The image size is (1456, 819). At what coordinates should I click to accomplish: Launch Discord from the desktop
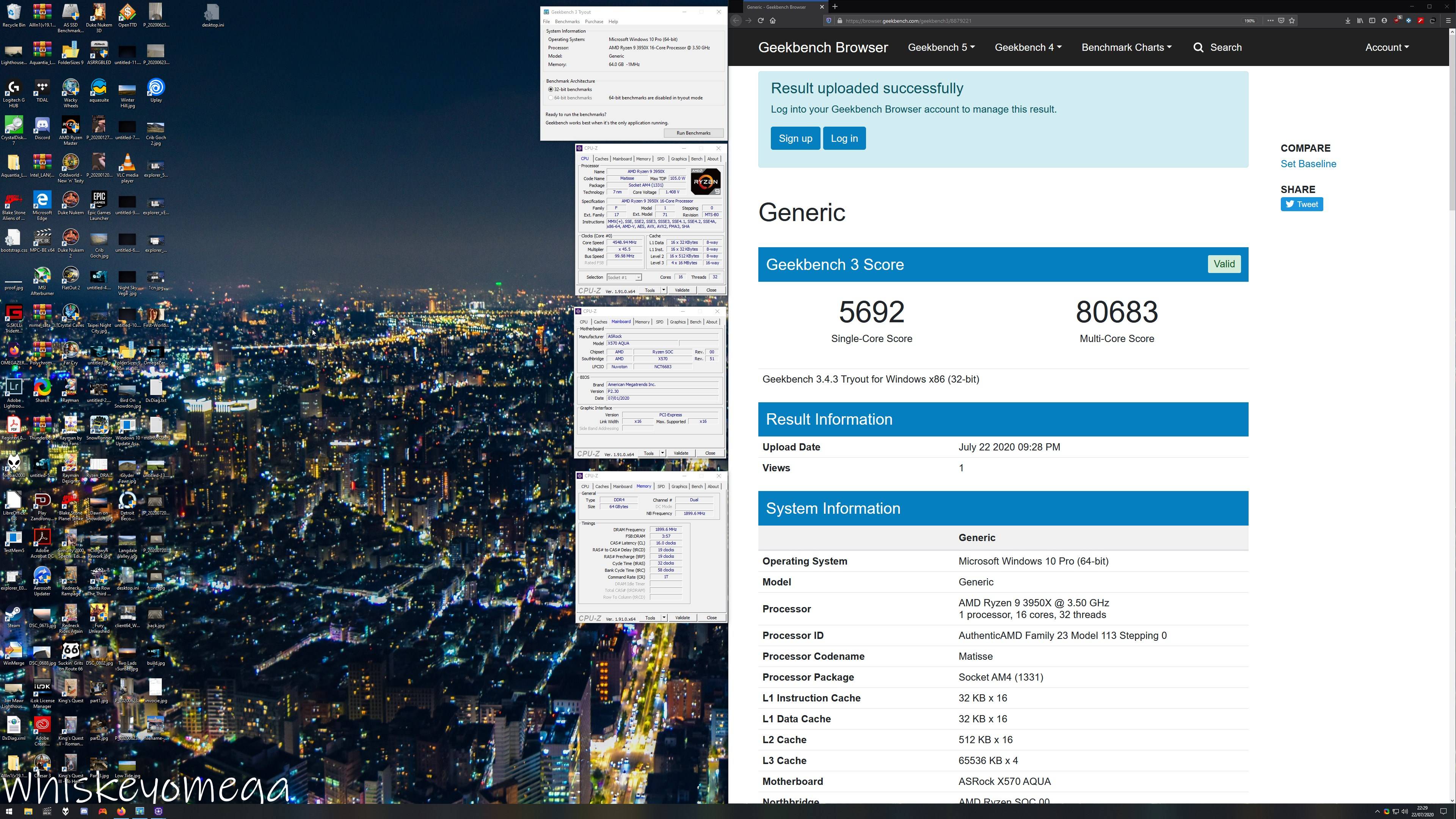(42, 128)
